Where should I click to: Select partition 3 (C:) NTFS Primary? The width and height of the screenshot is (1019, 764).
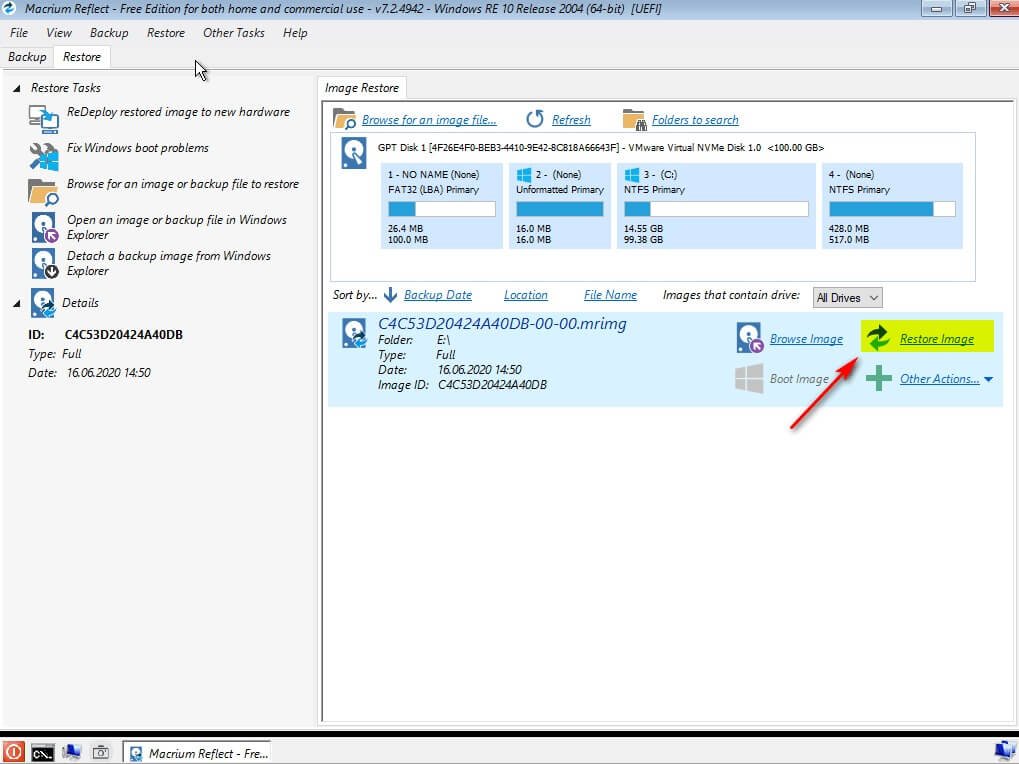[x=716, y=206]
